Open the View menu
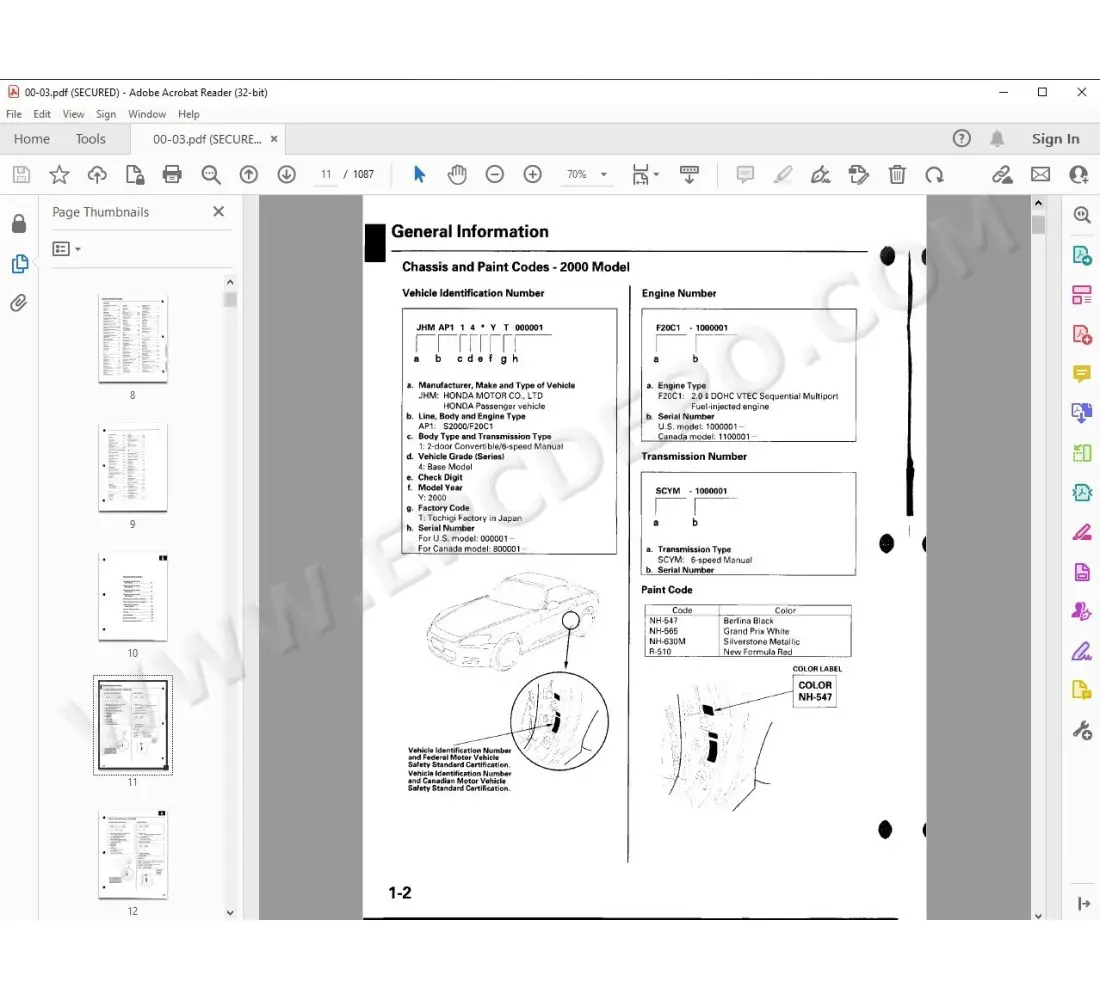Viewport: 1100px width, 1000px height. pyautogui.click(x=73, y=114)
